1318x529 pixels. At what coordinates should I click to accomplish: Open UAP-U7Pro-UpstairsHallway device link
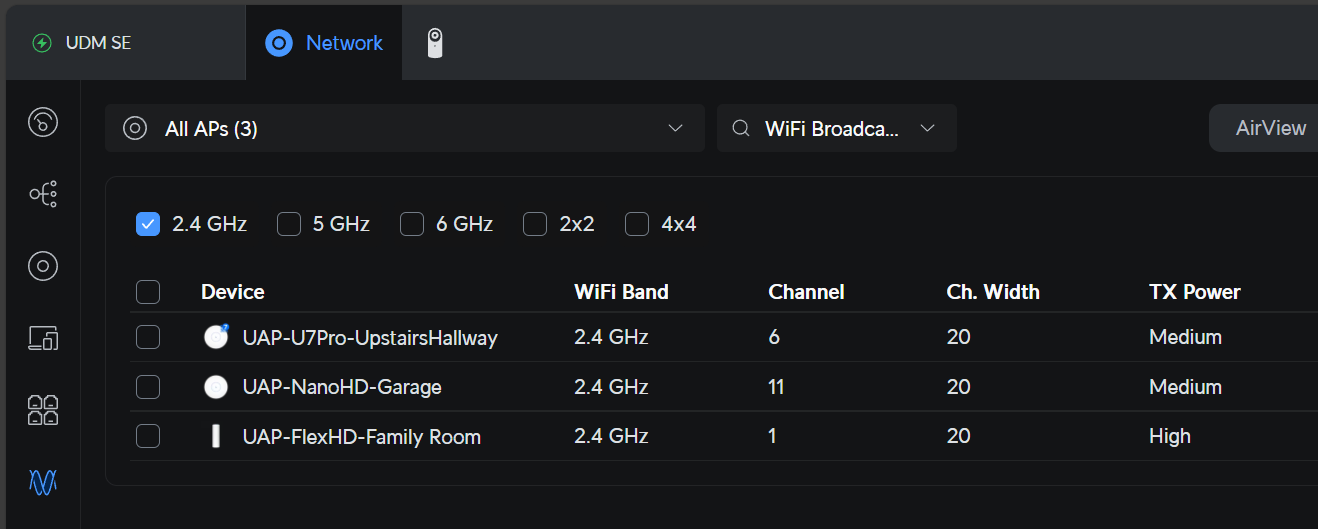click(370, 338)
